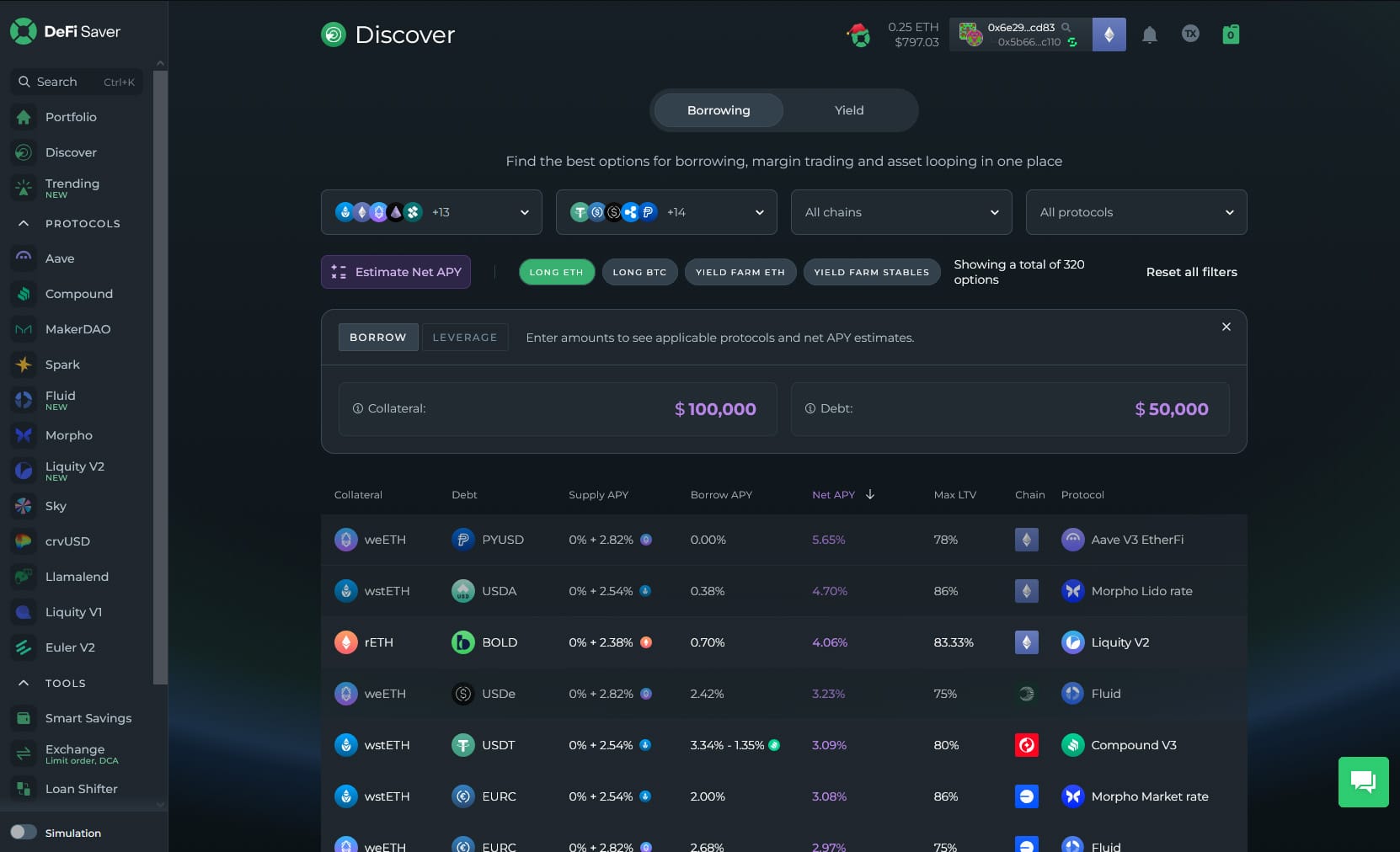Click the green recipe bag icon

[x=1231, y=35]
